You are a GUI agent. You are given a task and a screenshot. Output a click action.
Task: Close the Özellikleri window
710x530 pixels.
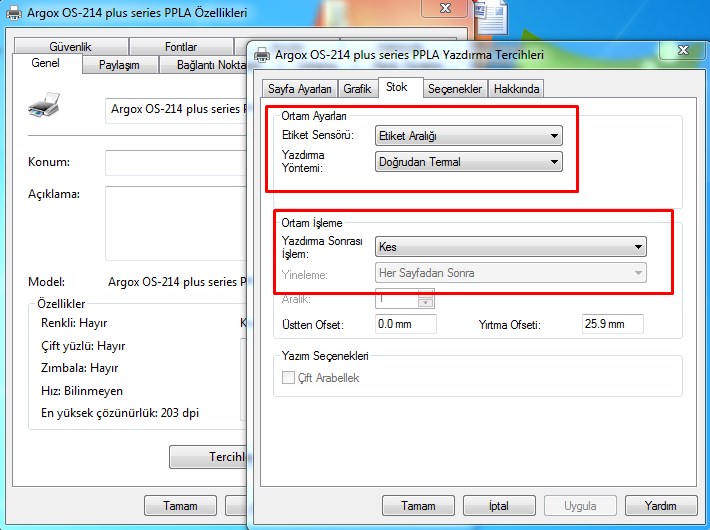point(446,8)
